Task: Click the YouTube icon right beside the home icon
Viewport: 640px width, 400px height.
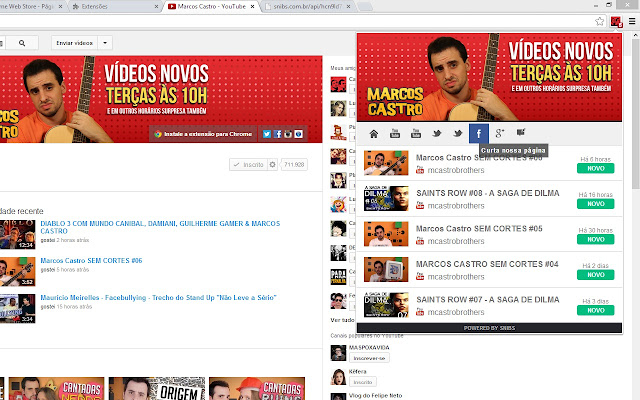Action: pyautogui.click(x=395, y=133)
